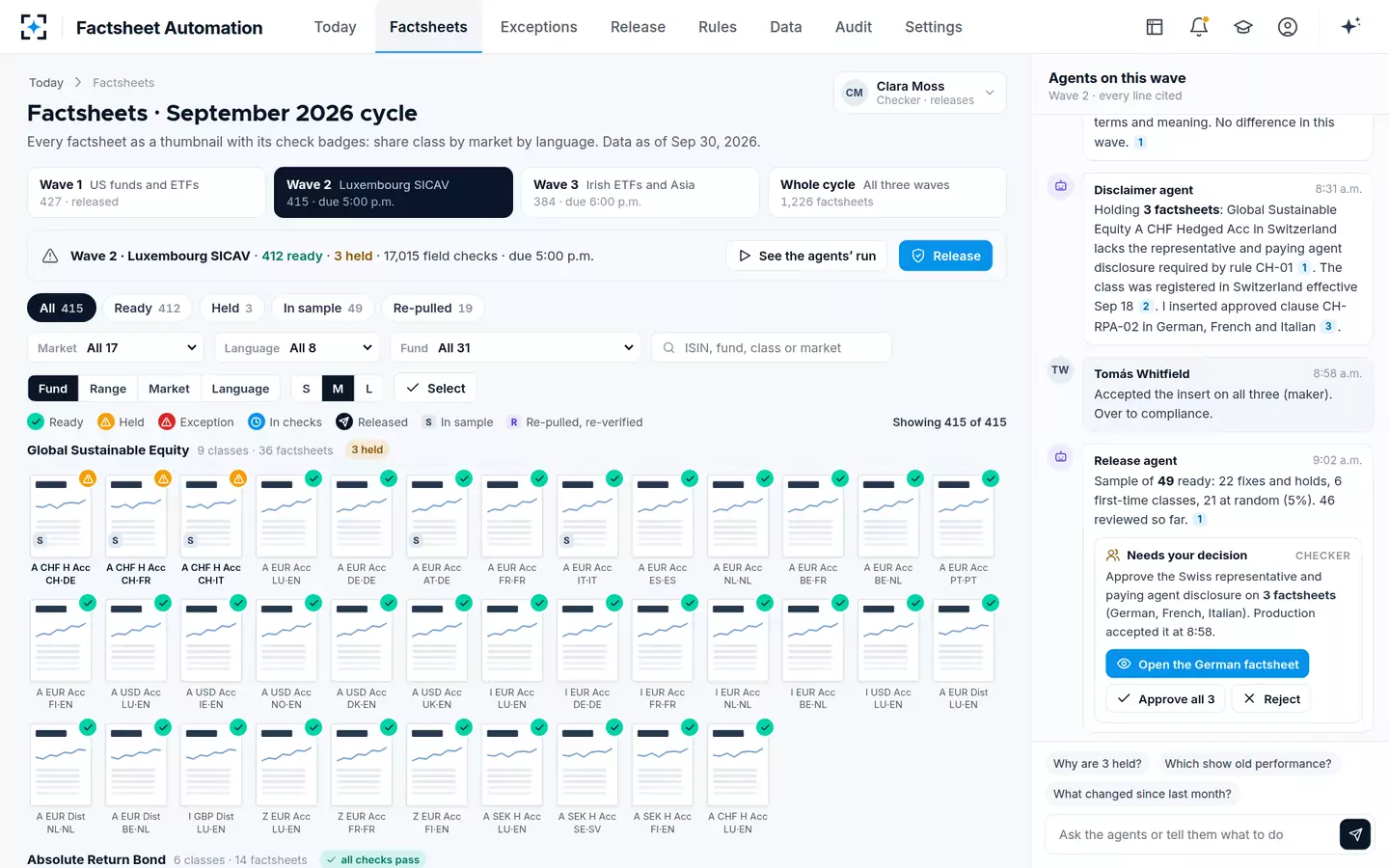Click ready checkmark on A EUR Acc LU-EN
Viewport: 1389px width, 868px height.
[313, 478]
